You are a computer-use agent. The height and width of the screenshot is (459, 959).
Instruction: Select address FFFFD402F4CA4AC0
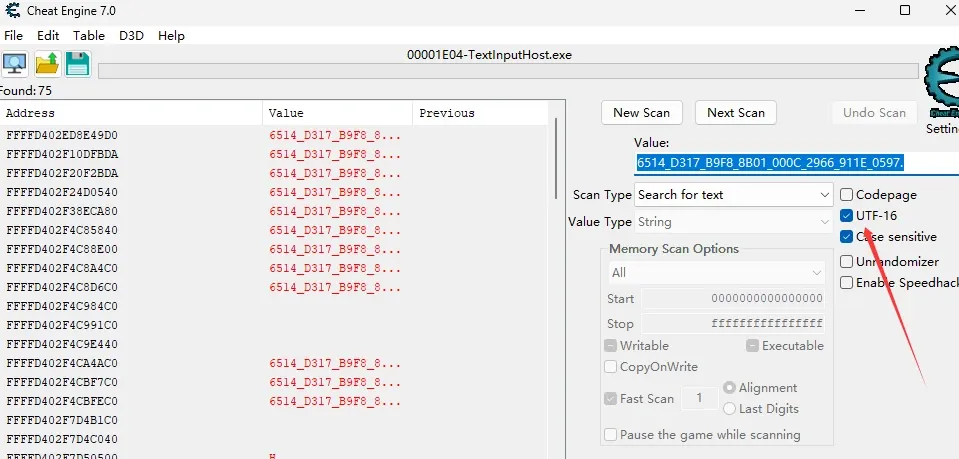[x=62, y=363]
